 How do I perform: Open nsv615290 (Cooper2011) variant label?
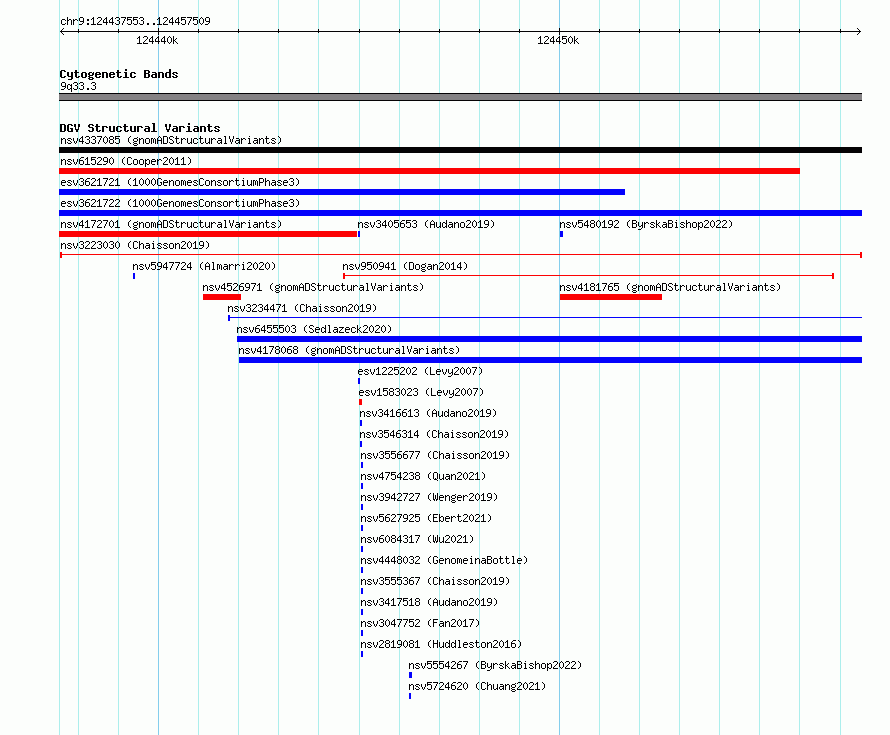click(126, 161)
